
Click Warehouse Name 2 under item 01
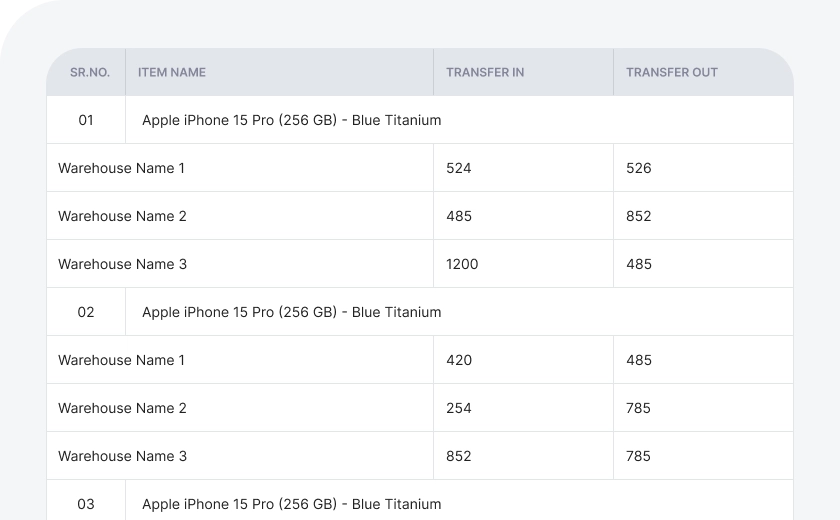122,216
